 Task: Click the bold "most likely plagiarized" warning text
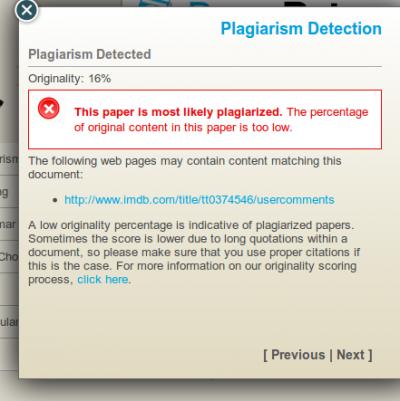178,112
